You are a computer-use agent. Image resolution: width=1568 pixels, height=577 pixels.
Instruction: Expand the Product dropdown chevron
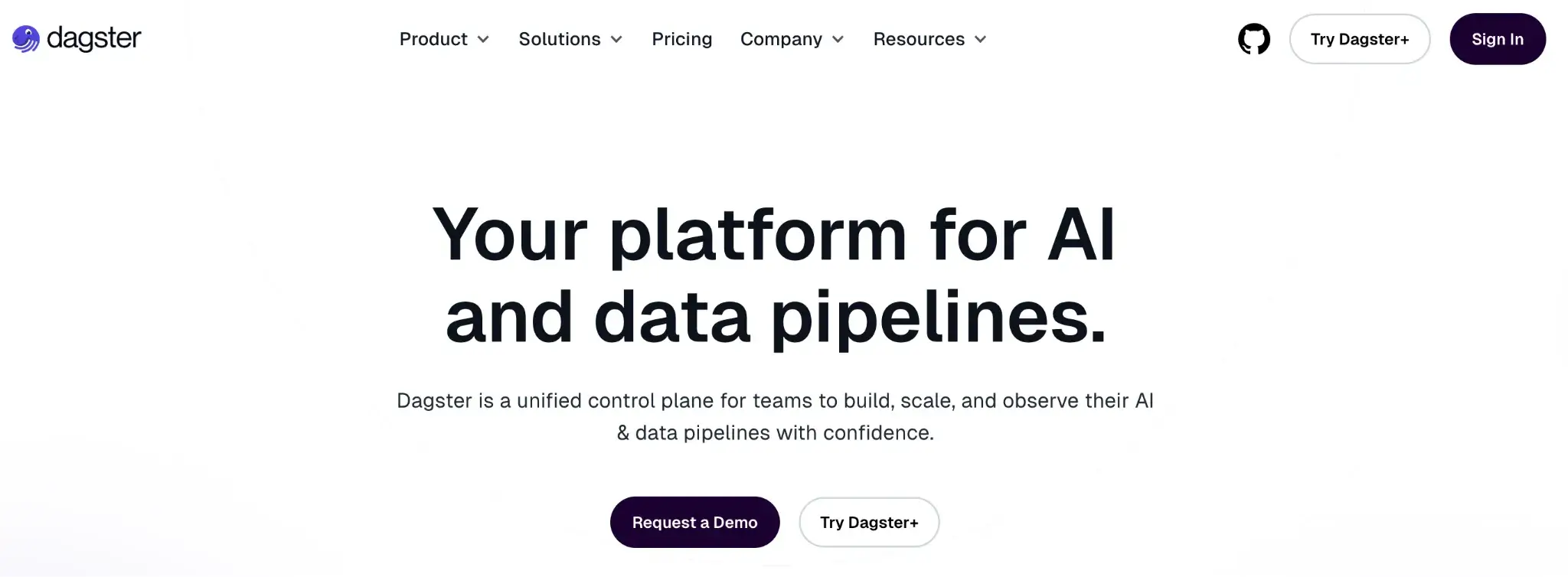(x=483, y=40)
